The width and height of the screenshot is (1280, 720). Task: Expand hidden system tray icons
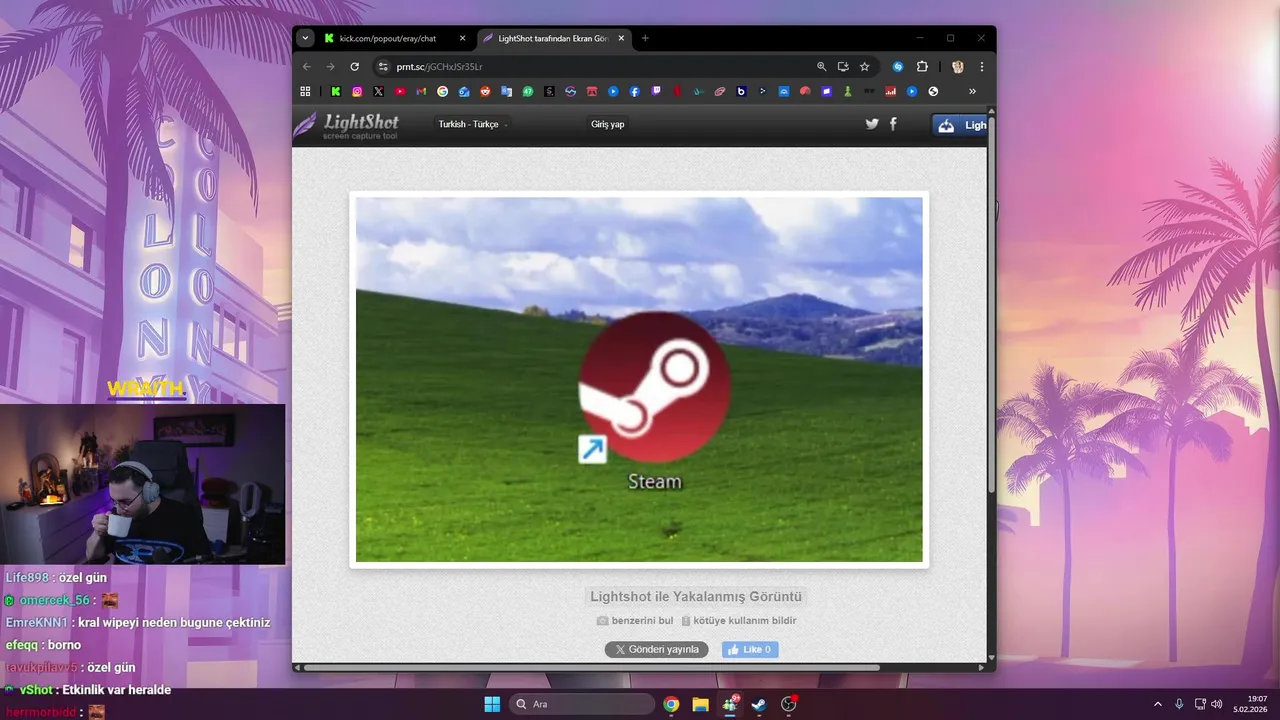click(1158, 704)
